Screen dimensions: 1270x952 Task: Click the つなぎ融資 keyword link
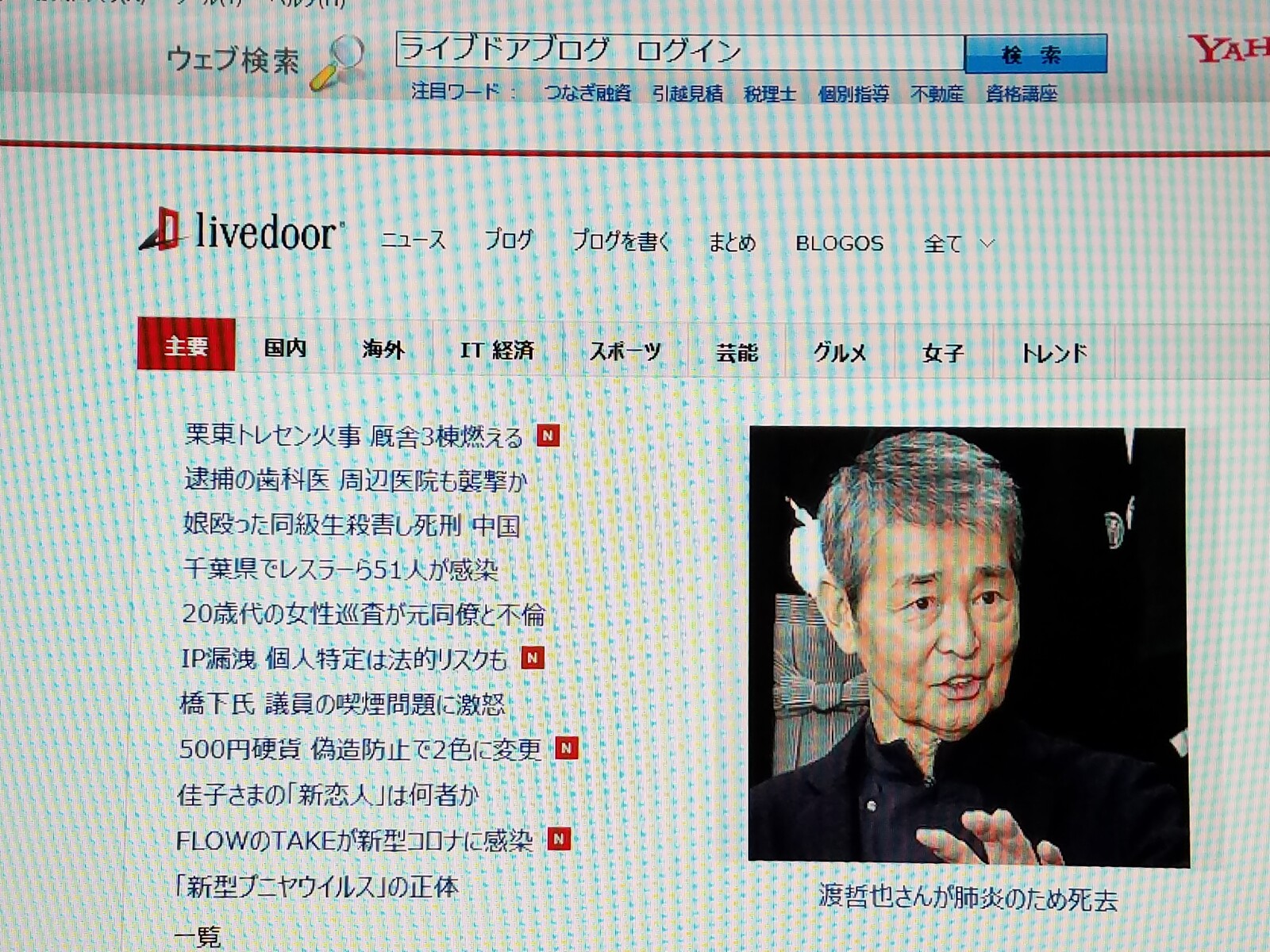(x=587, y=93)
